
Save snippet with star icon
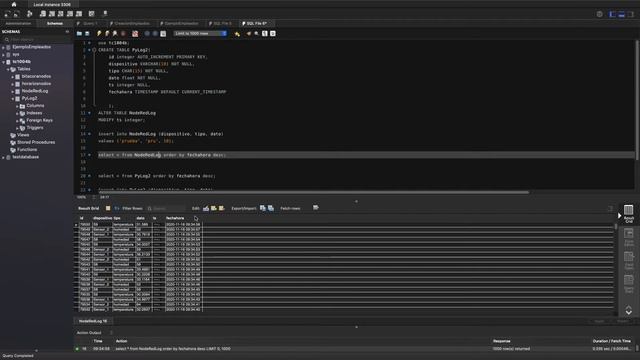[237, 33]
